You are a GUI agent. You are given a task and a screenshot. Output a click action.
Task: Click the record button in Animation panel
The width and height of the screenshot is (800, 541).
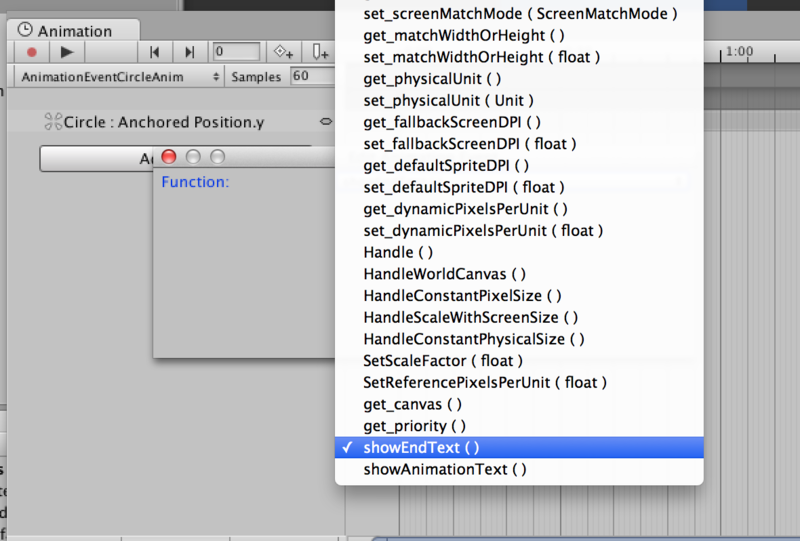coord(31,52)
